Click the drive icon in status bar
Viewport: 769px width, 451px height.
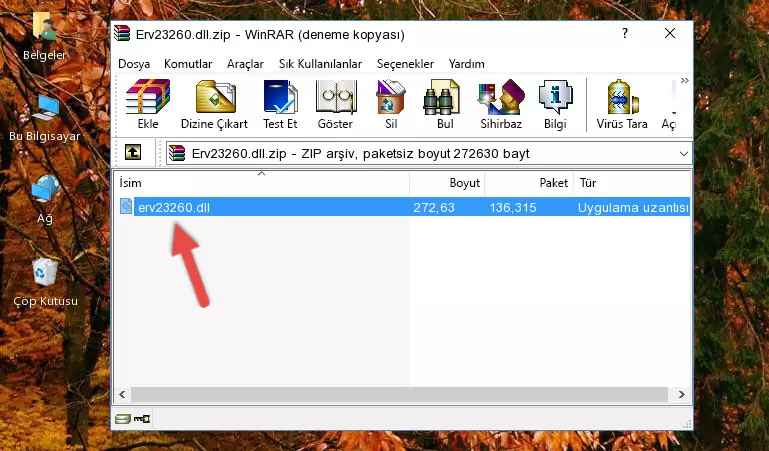(123, 419)
